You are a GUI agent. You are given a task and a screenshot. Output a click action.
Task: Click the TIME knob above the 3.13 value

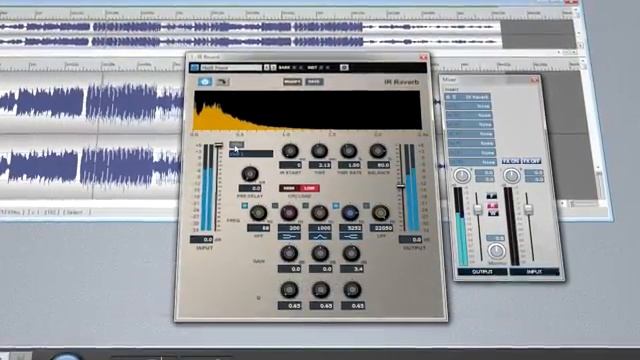click(320, 151)
